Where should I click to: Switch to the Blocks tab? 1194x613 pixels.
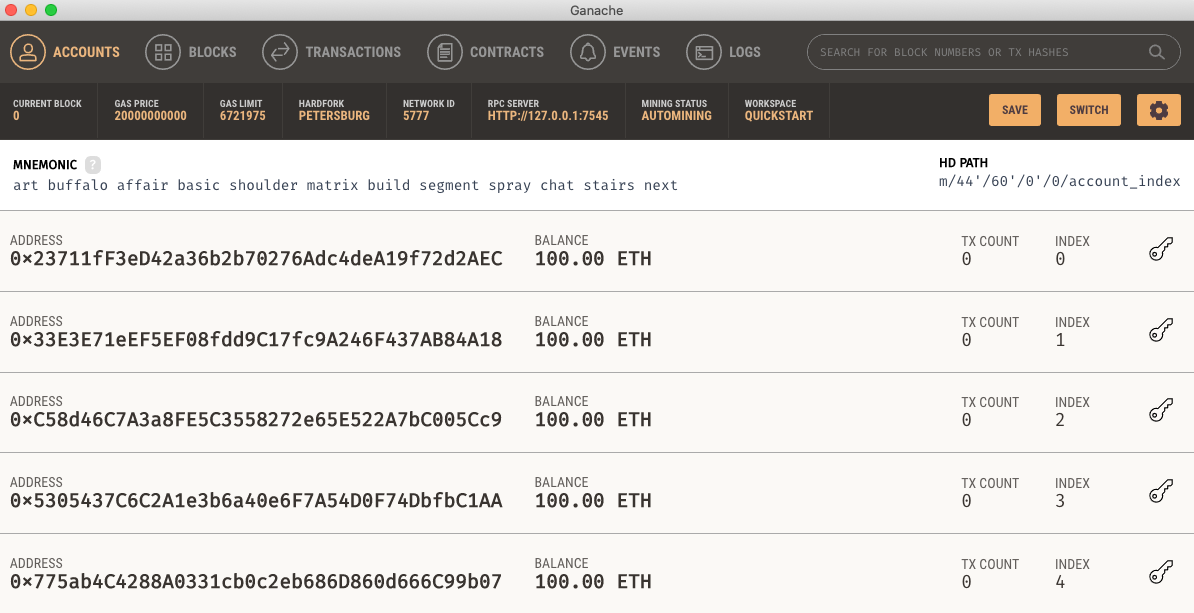191,52
